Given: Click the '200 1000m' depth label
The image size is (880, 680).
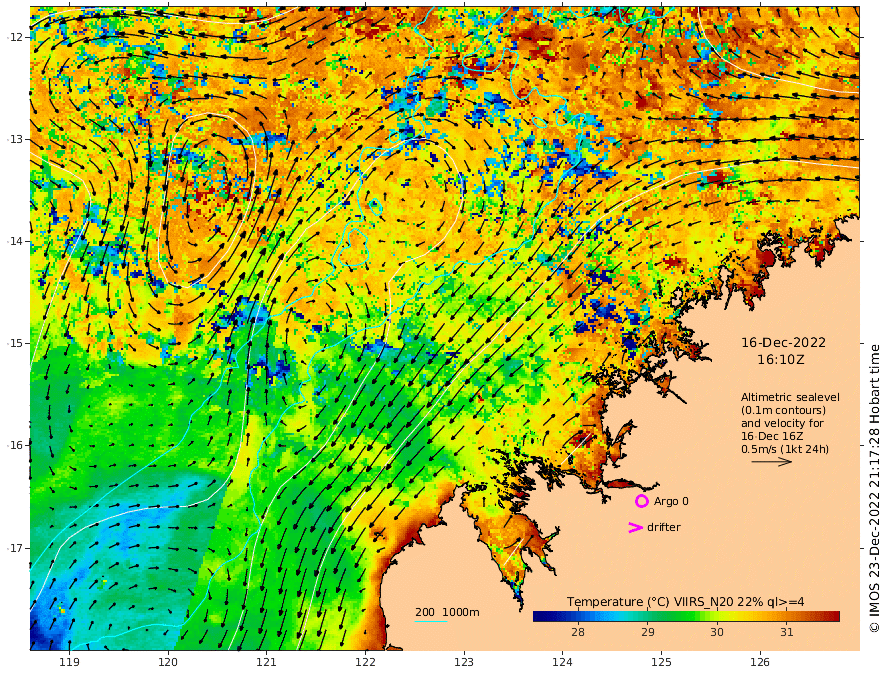Looking at the screenshot, I should pos(447,612).
